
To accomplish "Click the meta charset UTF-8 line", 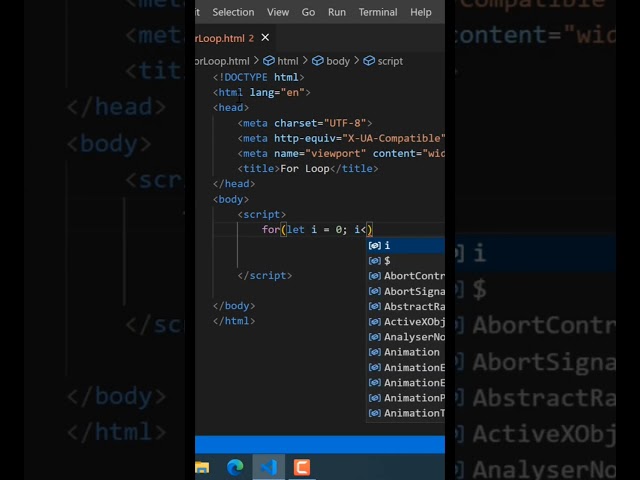I will click(x=305, y=123).
